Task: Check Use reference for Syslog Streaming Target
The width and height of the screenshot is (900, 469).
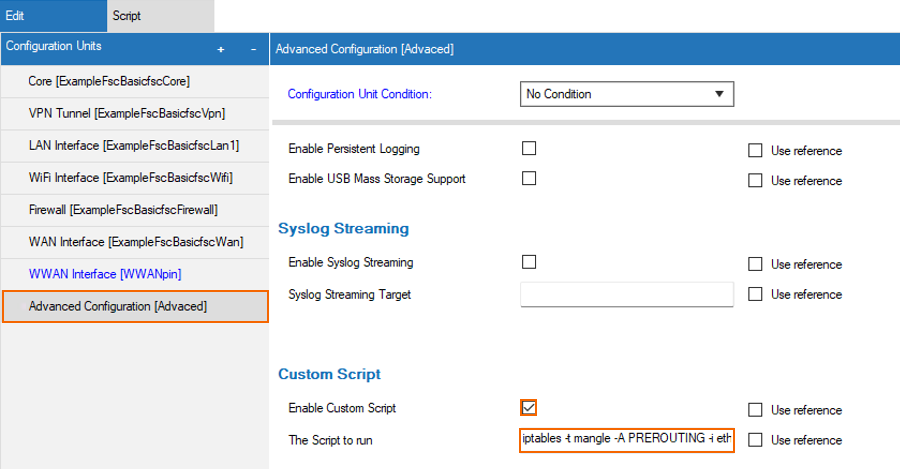Action: click(x=755, y=294)
